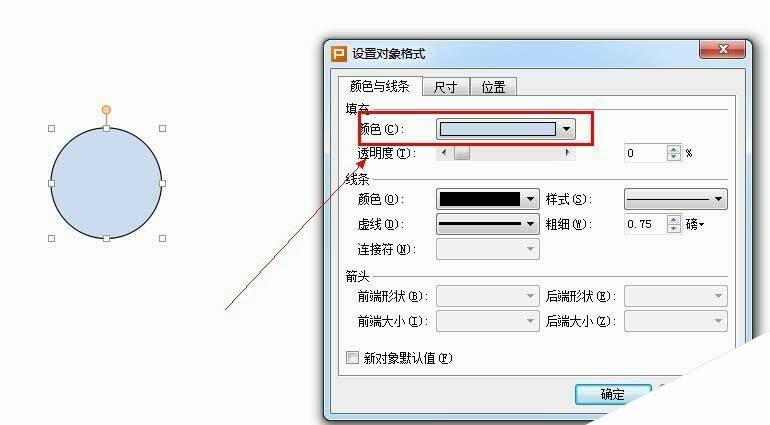Expand the line 颜色 black dropdown
770x425 pixels.
pos(530,199)
